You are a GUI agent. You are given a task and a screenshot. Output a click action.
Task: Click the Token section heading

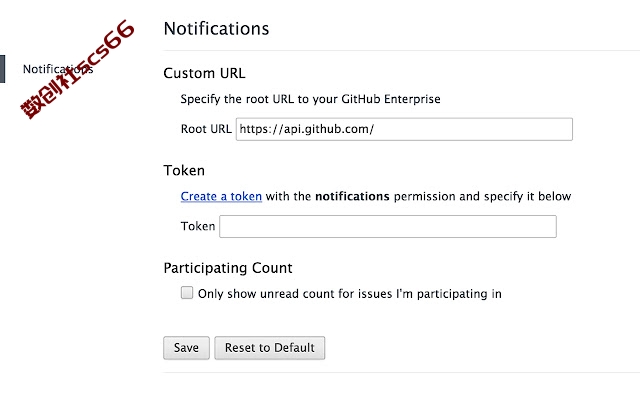(184, 170)
